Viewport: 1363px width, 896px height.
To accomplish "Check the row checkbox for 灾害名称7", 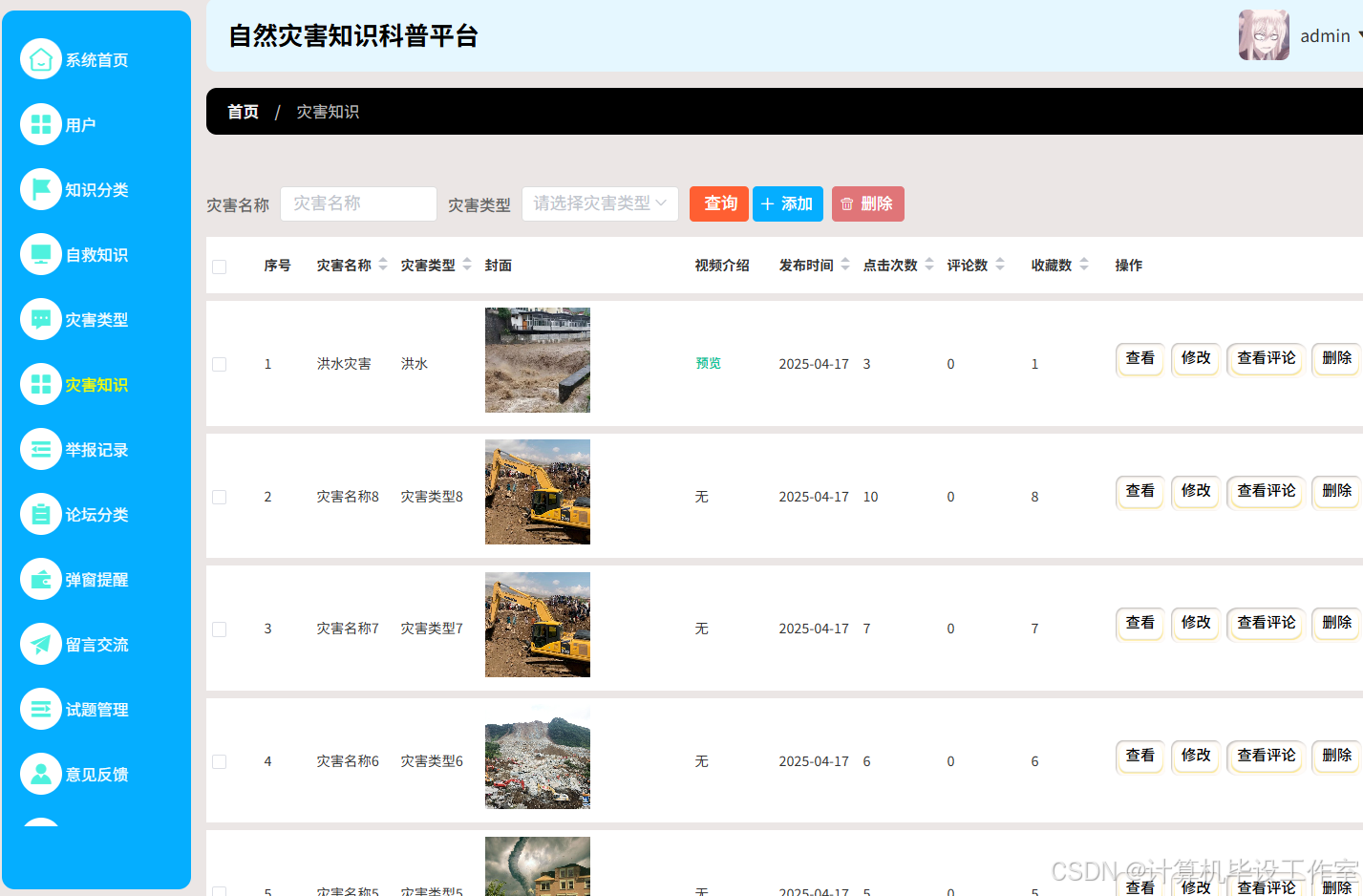I will (x=220, y=629).
